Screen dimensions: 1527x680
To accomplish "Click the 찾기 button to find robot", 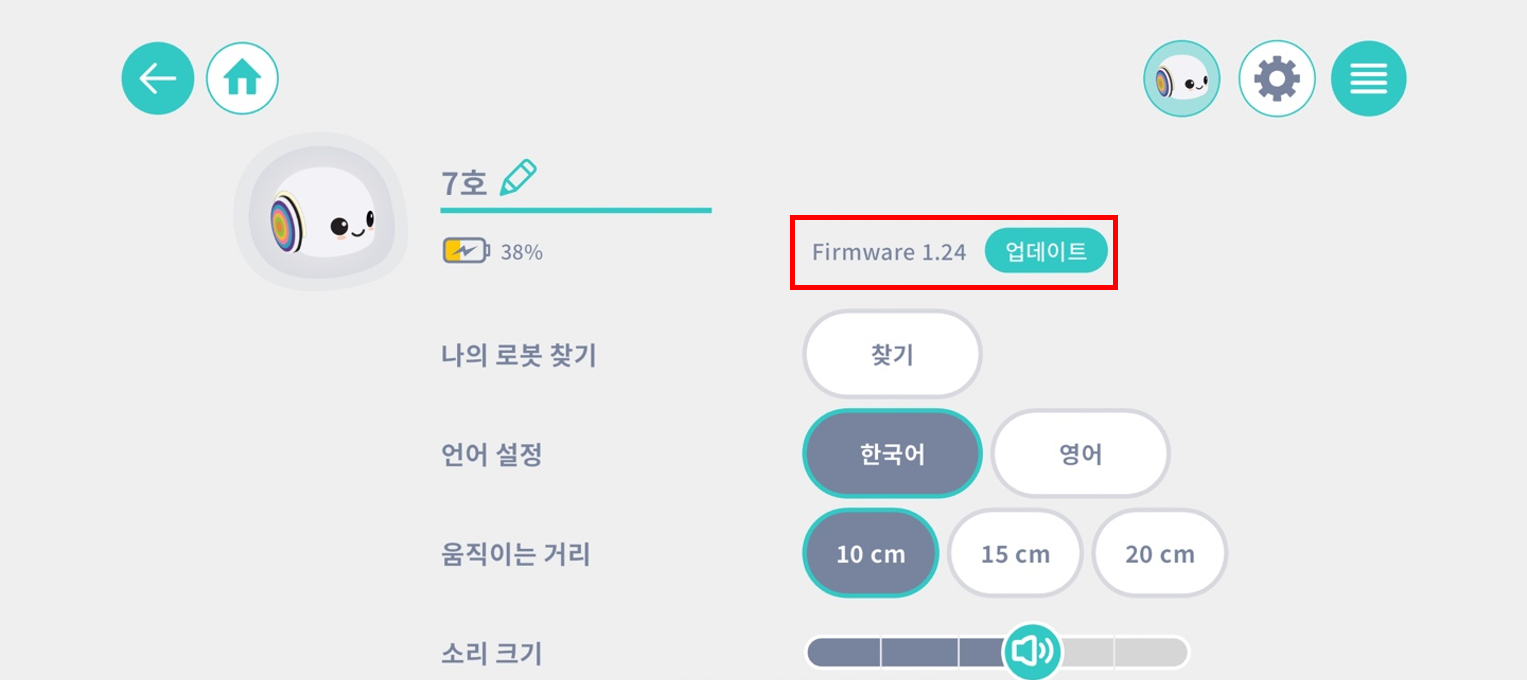I will click(892, 355).
